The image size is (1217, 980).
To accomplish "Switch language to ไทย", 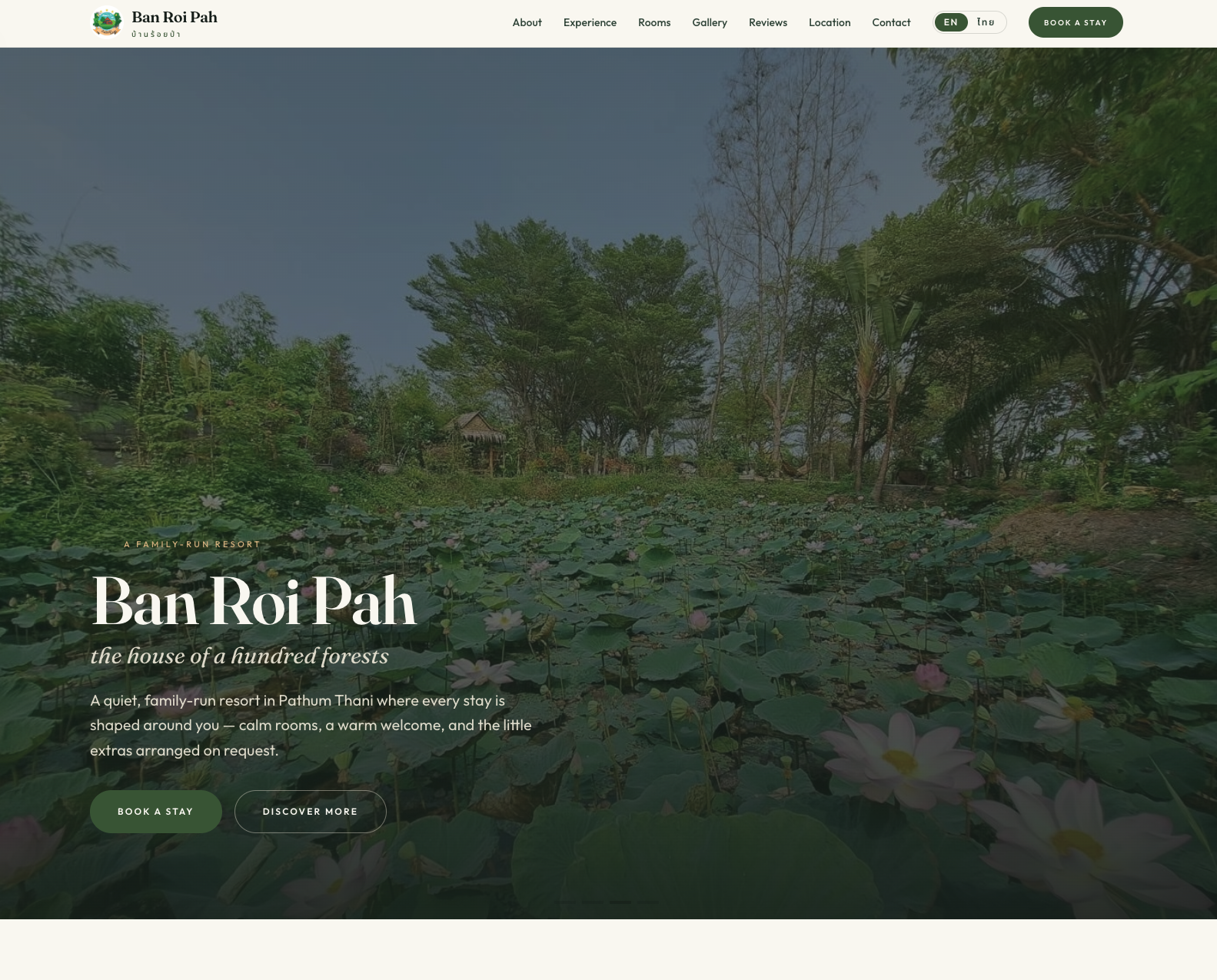I will coord(986,22).
